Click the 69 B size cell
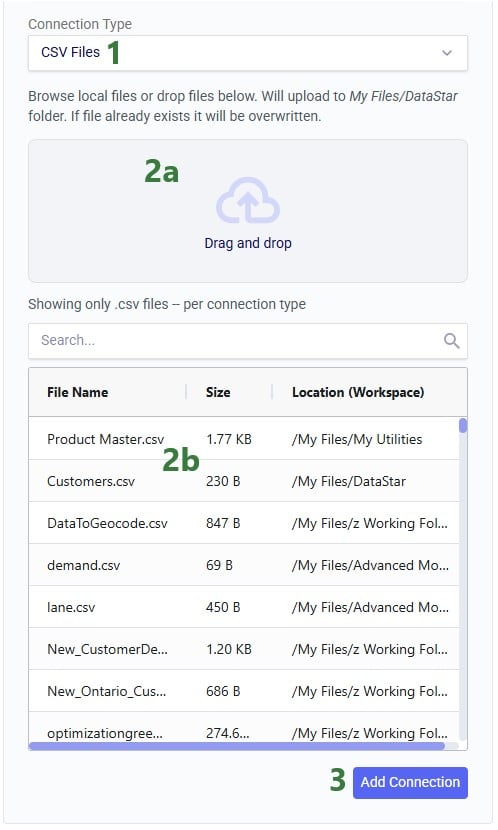The height and width of the screenshot is (830, 498). coord(219,565)
